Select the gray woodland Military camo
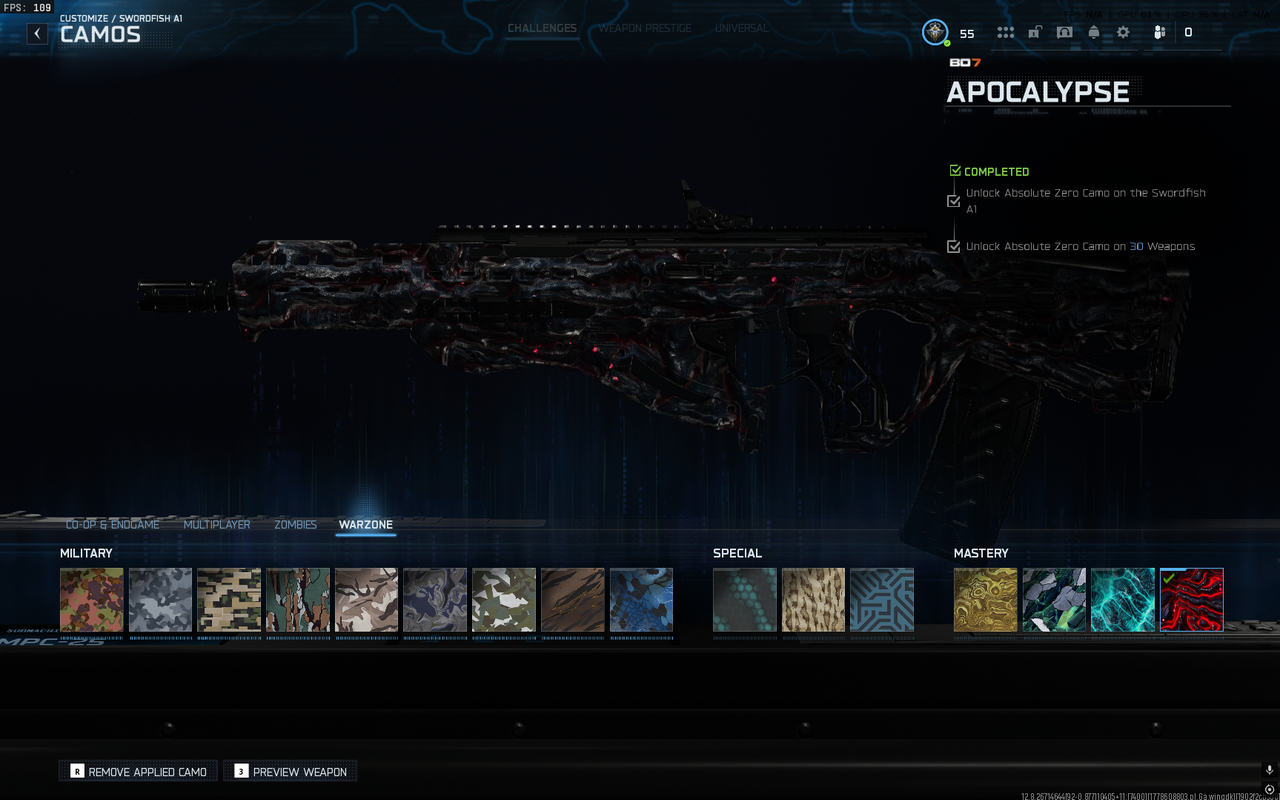 point(160,600)
